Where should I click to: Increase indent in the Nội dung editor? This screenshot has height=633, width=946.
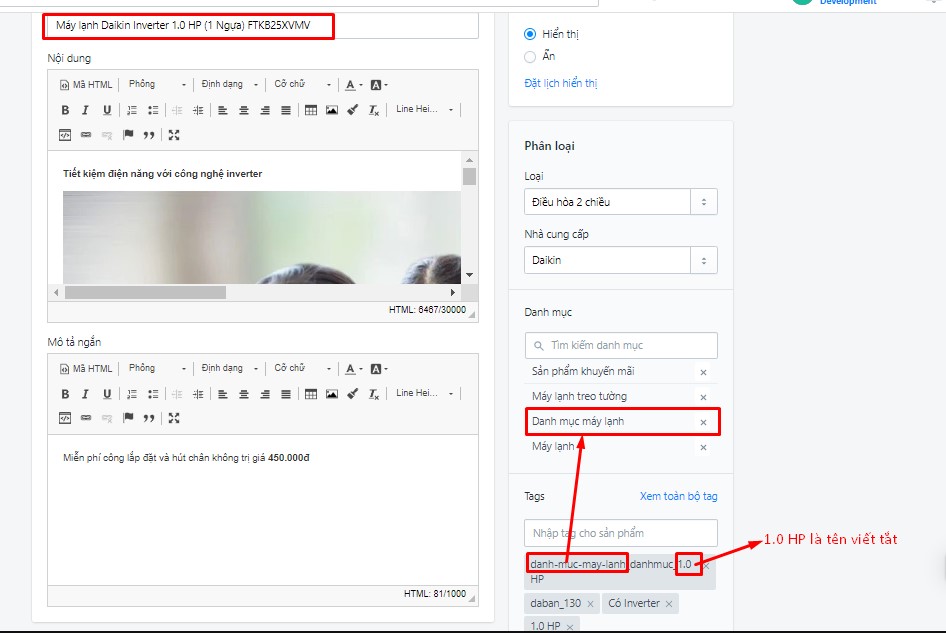(x=198, y=110)
